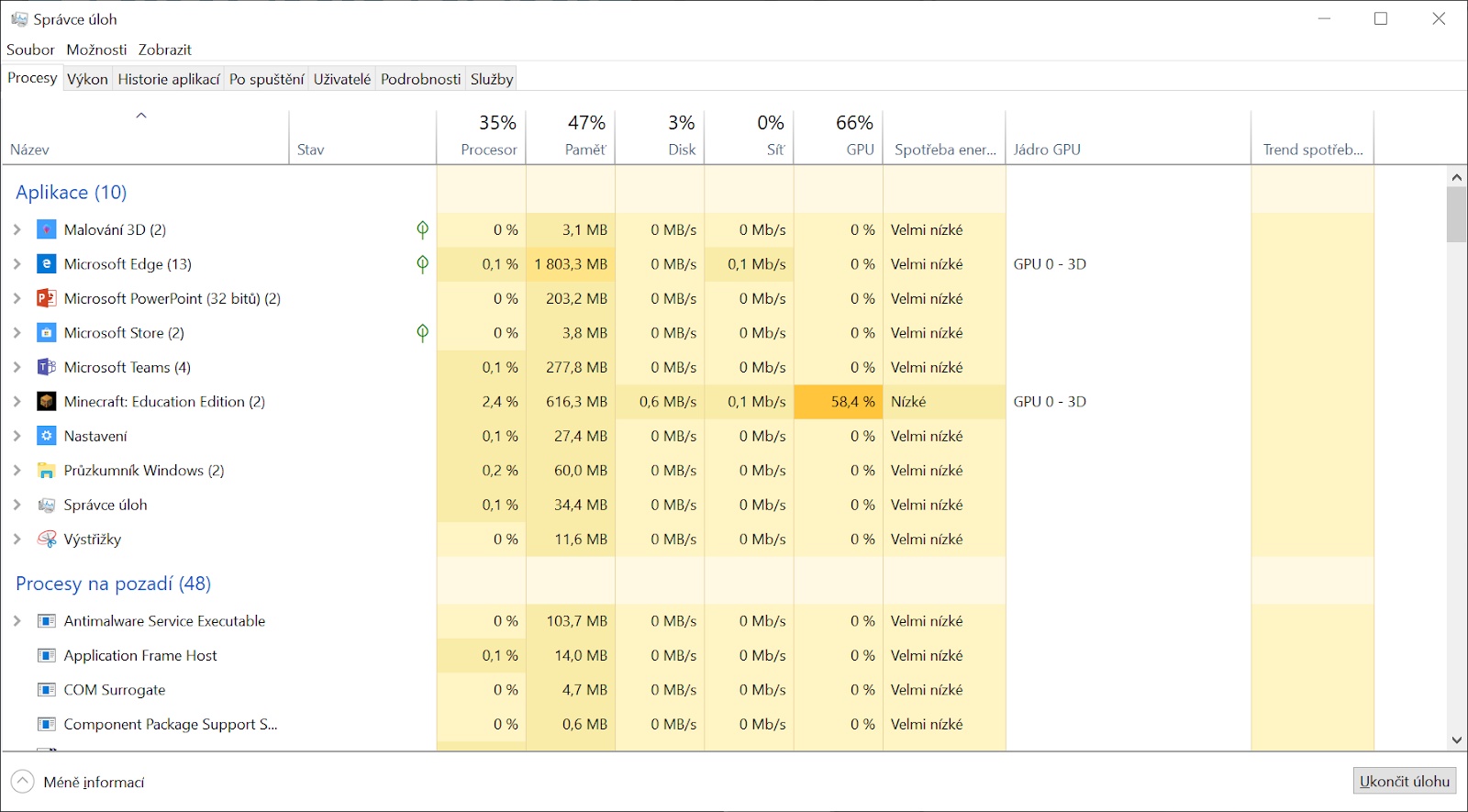Switch to the Uživatelé tab
This screenshot has height=812, width=1468.
coord(342,79)
